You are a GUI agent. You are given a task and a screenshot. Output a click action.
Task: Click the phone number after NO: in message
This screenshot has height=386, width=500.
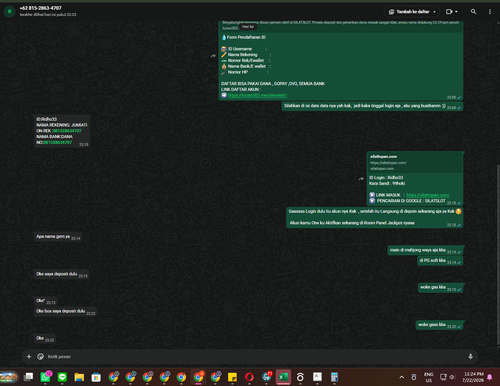coord(57,142)
